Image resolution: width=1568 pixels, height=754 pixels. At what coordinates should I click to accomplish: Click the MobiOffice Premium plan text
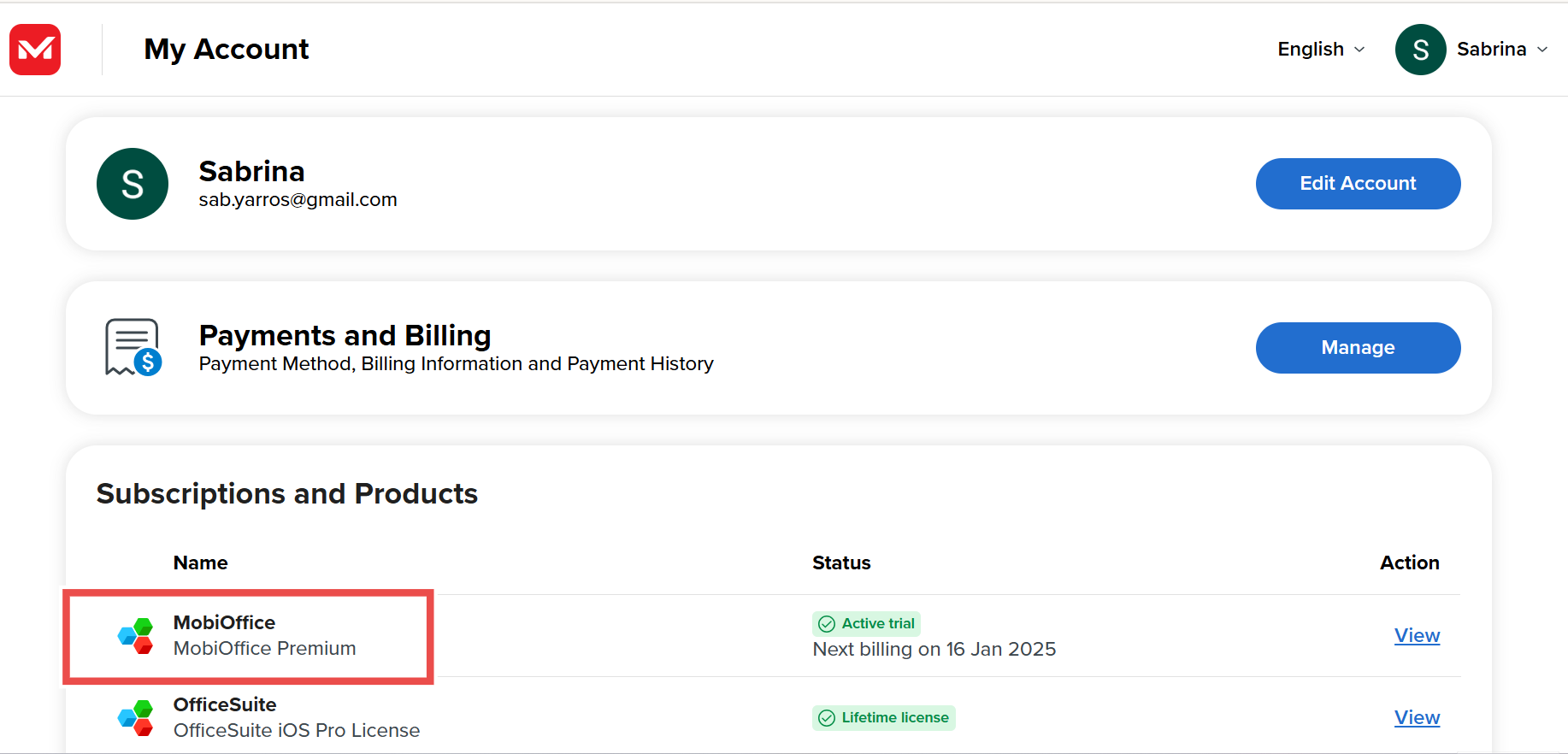coord(264,649)
